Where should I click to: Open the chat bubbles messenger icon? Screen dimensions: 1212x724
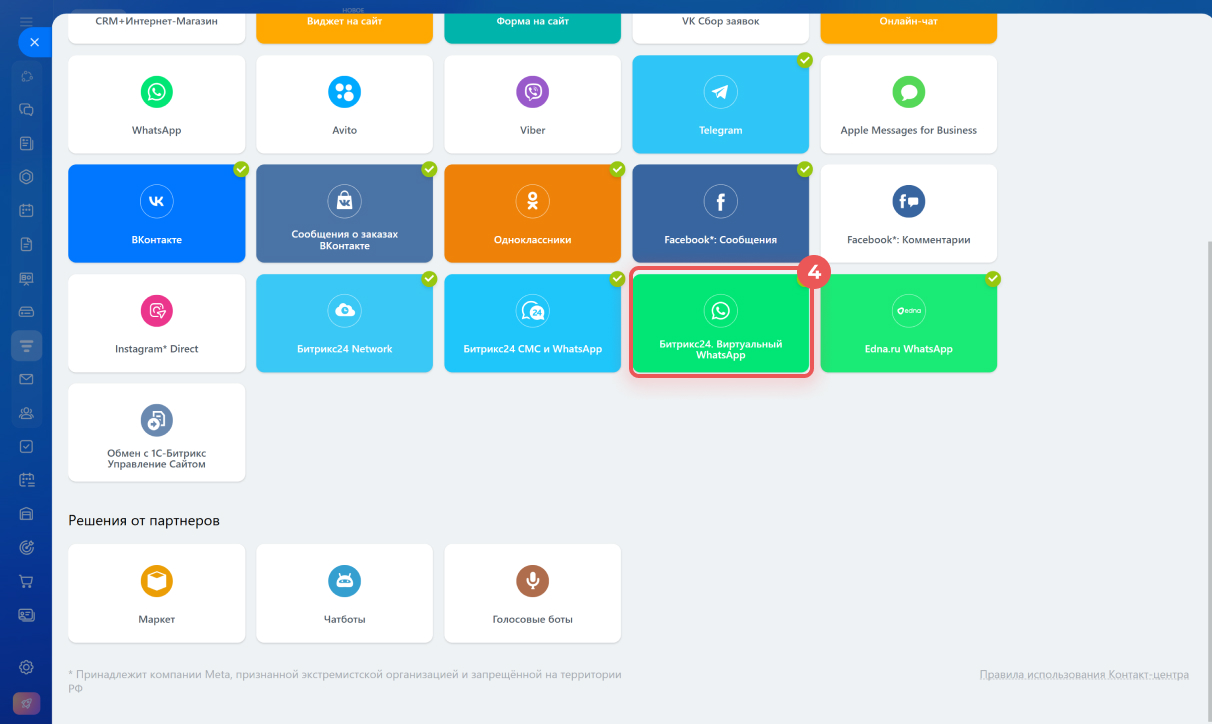coord(27,110)
